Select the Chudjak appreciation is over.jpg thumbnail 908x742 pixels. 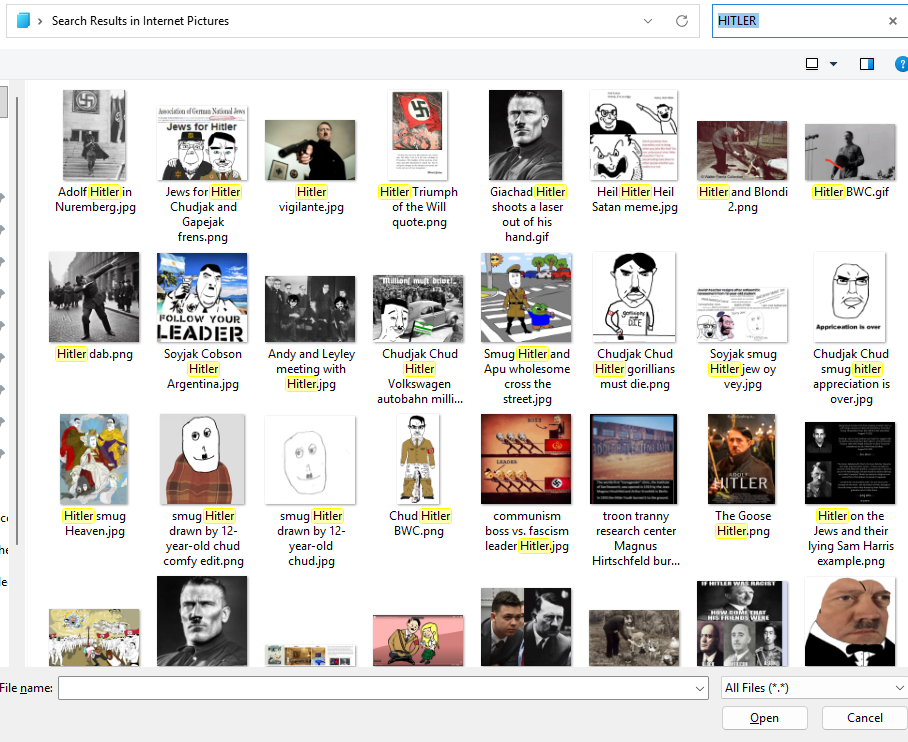coord(850,297)
